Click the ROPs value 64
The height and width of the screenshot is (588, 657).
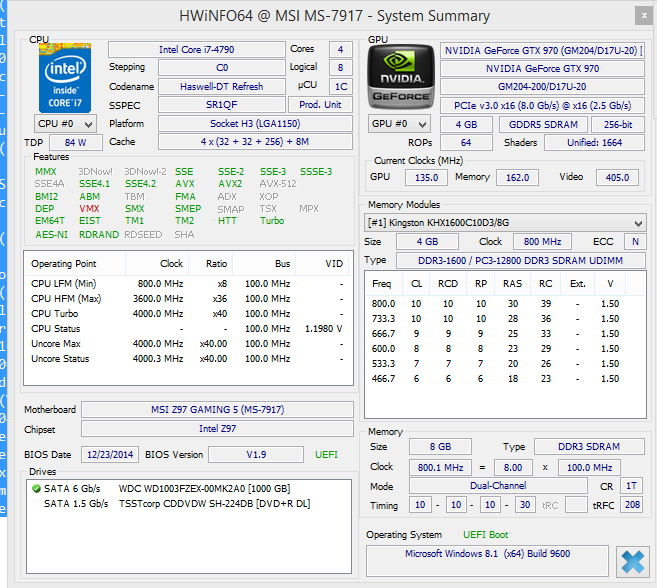[x=466, y=143]
